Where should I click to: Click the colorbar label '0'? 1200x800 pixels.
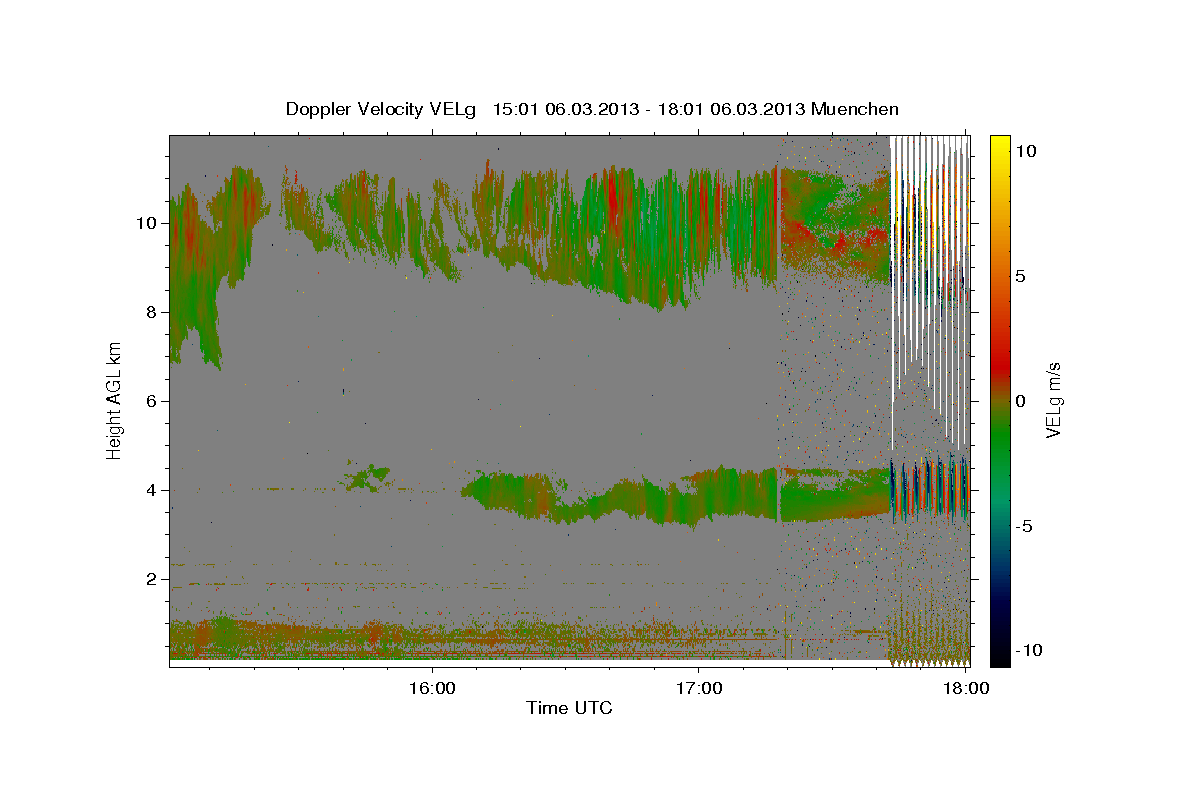tap(1021, 400)
